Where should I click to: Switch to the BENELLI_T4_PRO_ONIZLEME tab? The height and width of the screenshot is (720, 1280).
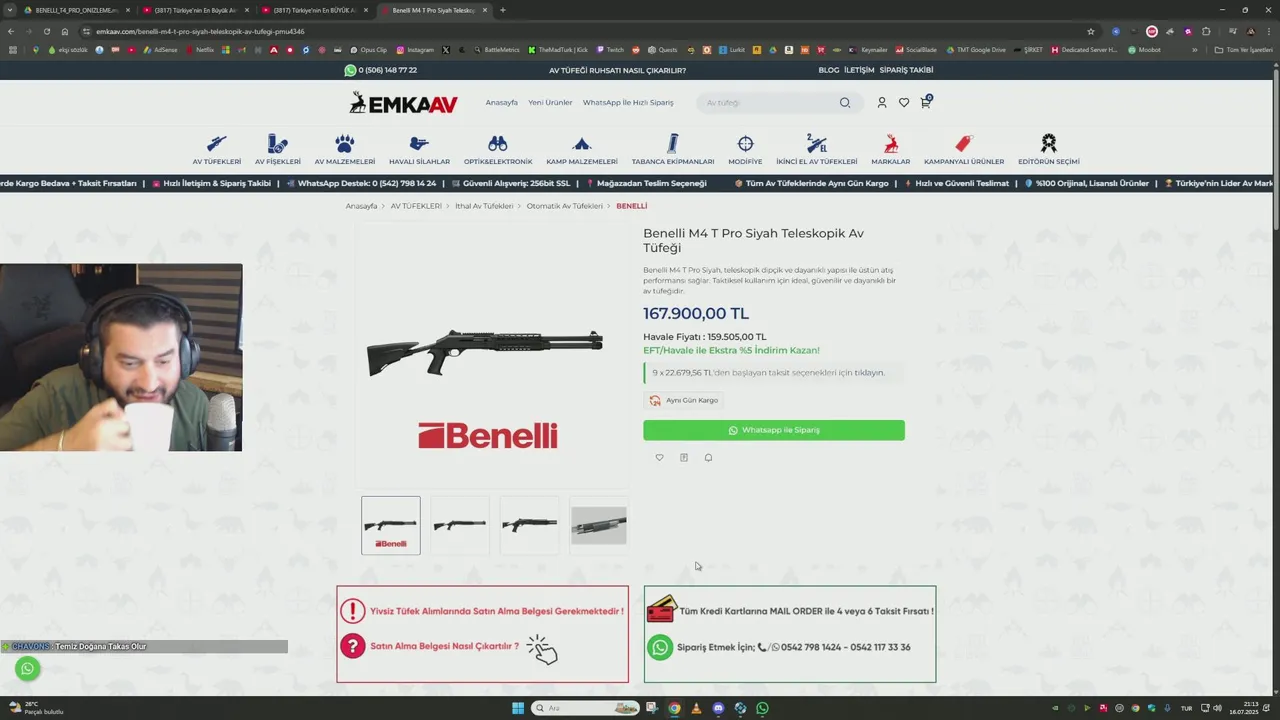76,10
